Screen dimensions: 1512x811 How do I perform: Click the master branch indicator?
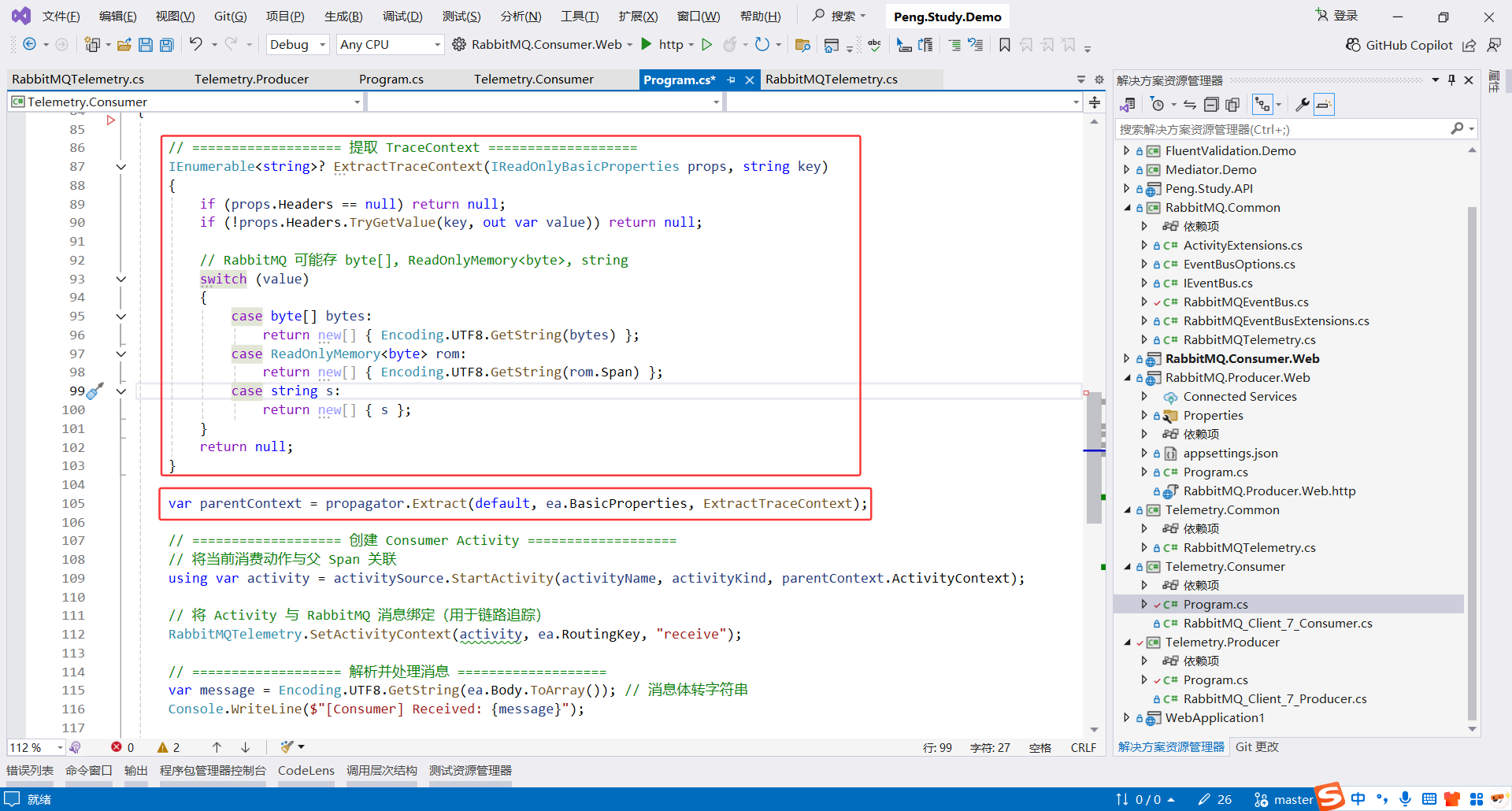tap(1284, 800)
